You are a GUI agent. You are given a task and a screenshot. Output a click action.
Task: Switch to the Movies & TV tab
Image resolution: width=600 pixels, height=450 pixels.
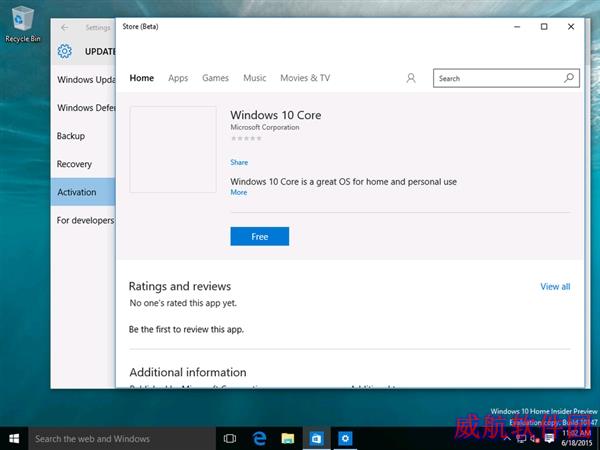[305, 78]
